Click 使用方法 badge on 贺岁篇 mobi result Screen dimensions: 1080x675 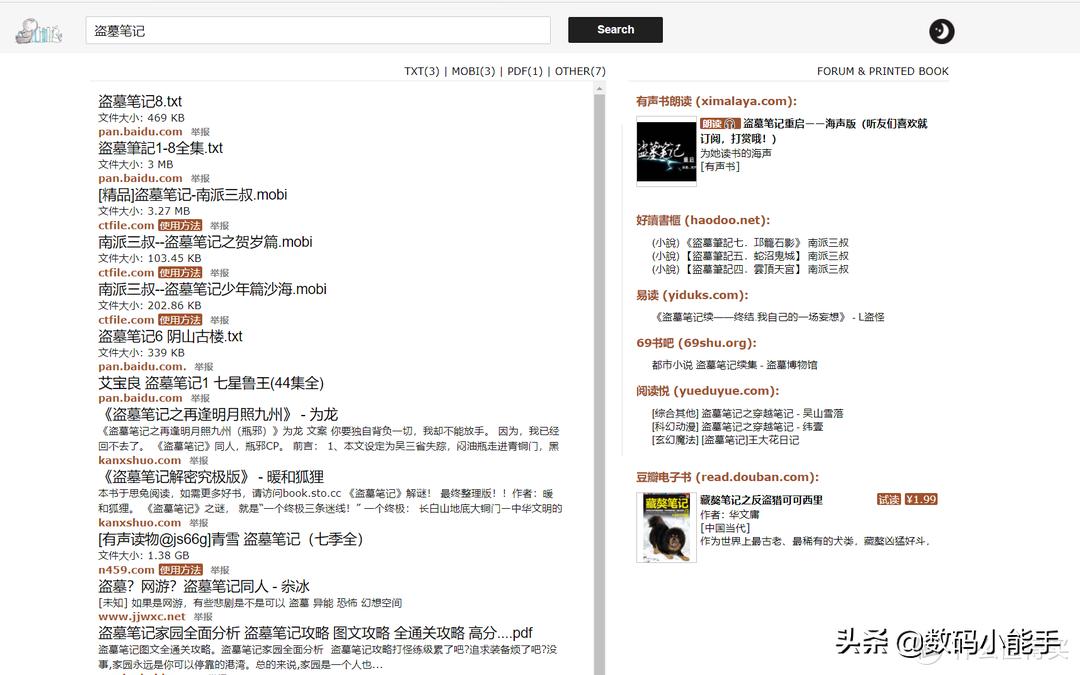(x=179, y=272)
